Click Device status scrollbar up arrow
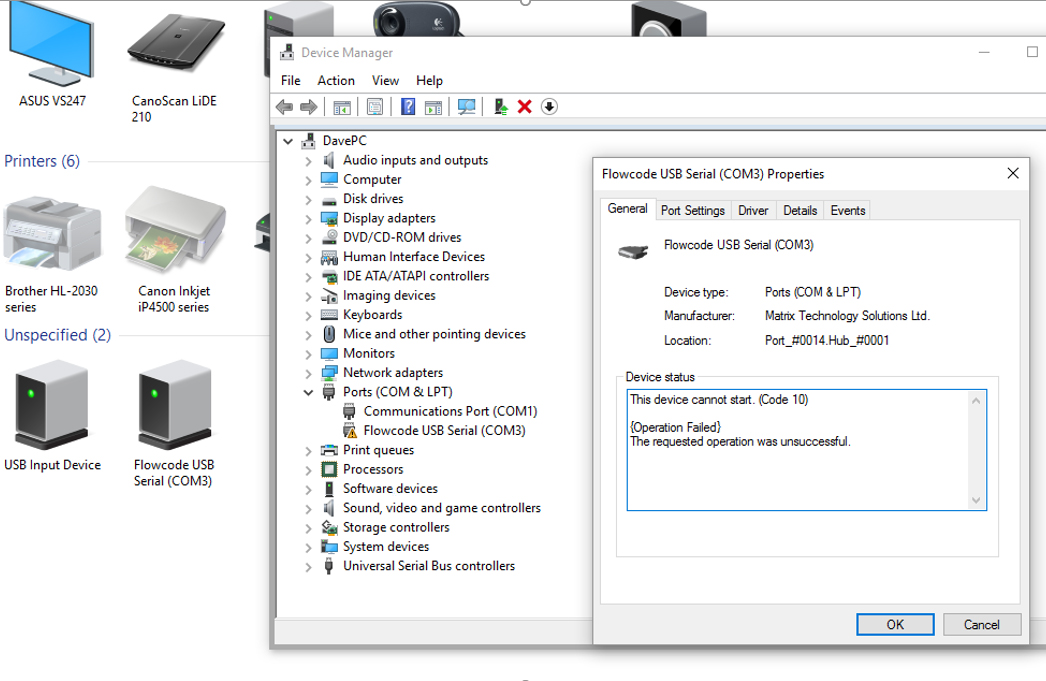1046x681 pixels. (977, 401)
